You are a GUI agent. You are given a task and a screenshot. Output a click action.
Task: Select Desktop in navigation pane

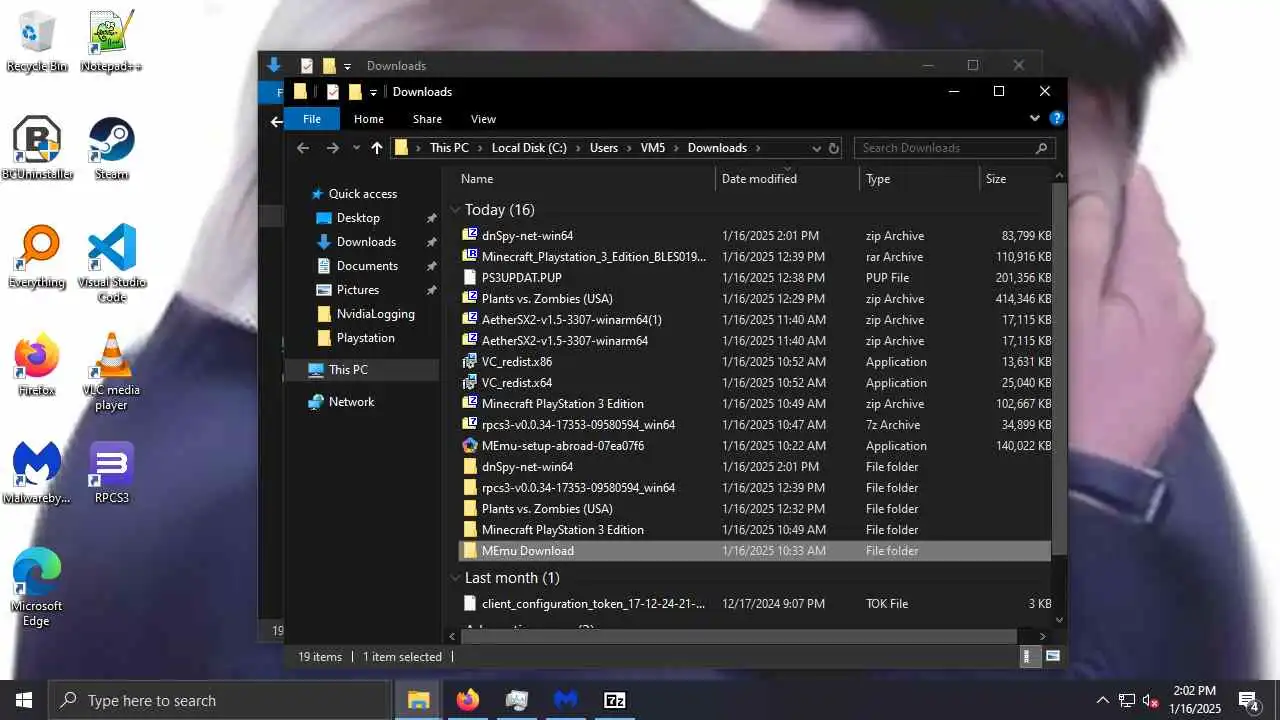358,218
